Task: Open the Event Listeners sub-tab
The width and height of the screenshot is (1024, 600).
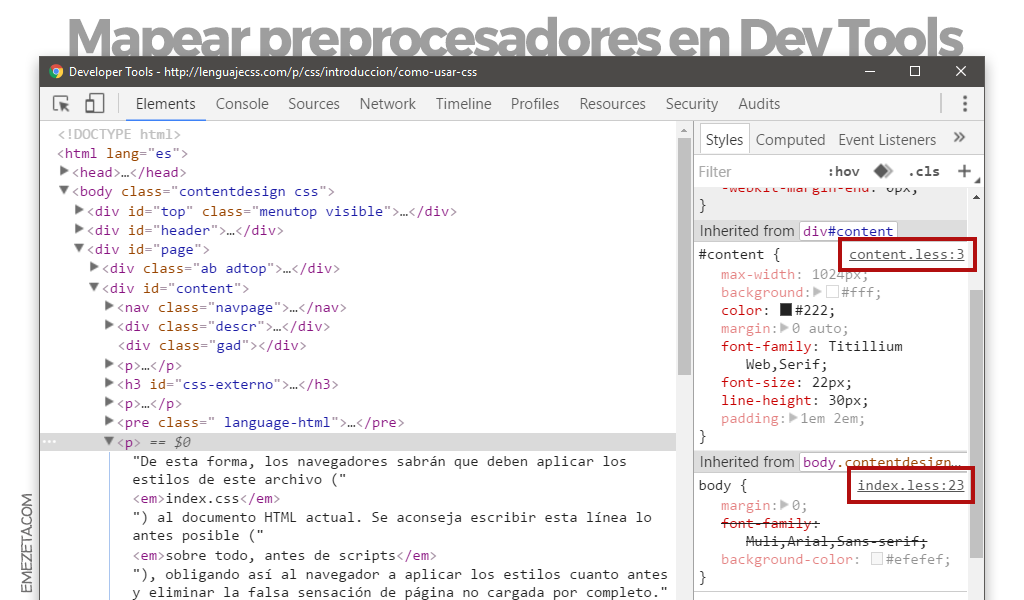Action: (887, 140)
